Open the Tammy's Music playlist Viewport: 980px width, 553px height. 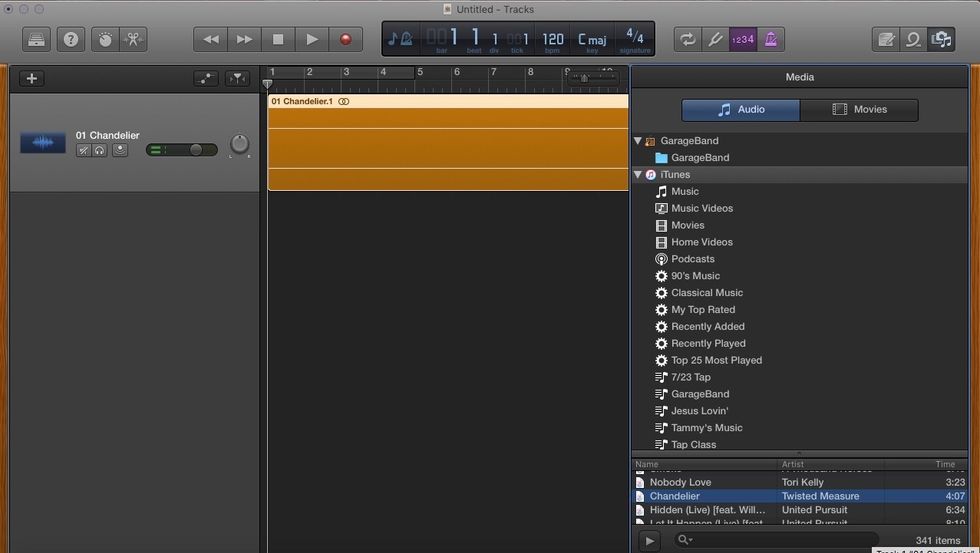coord(699,428)
